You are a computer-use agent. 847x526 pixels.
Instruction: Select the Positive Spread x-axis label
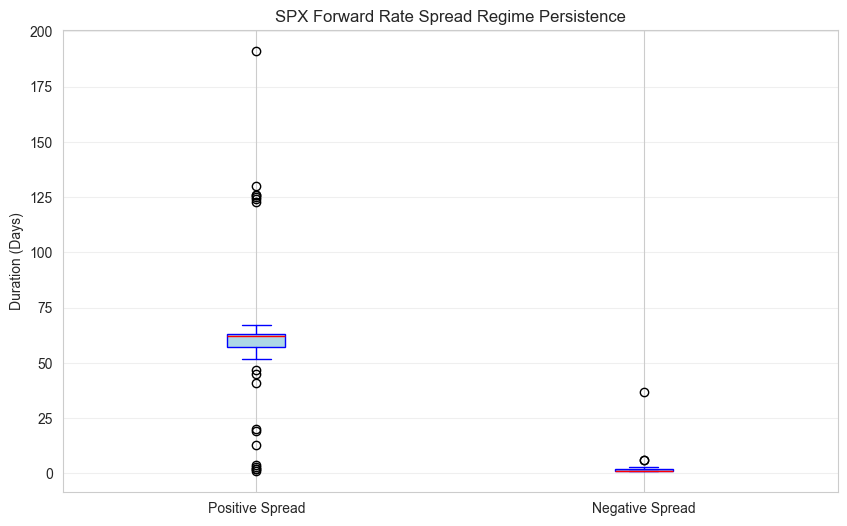click(x=257, y=508)
